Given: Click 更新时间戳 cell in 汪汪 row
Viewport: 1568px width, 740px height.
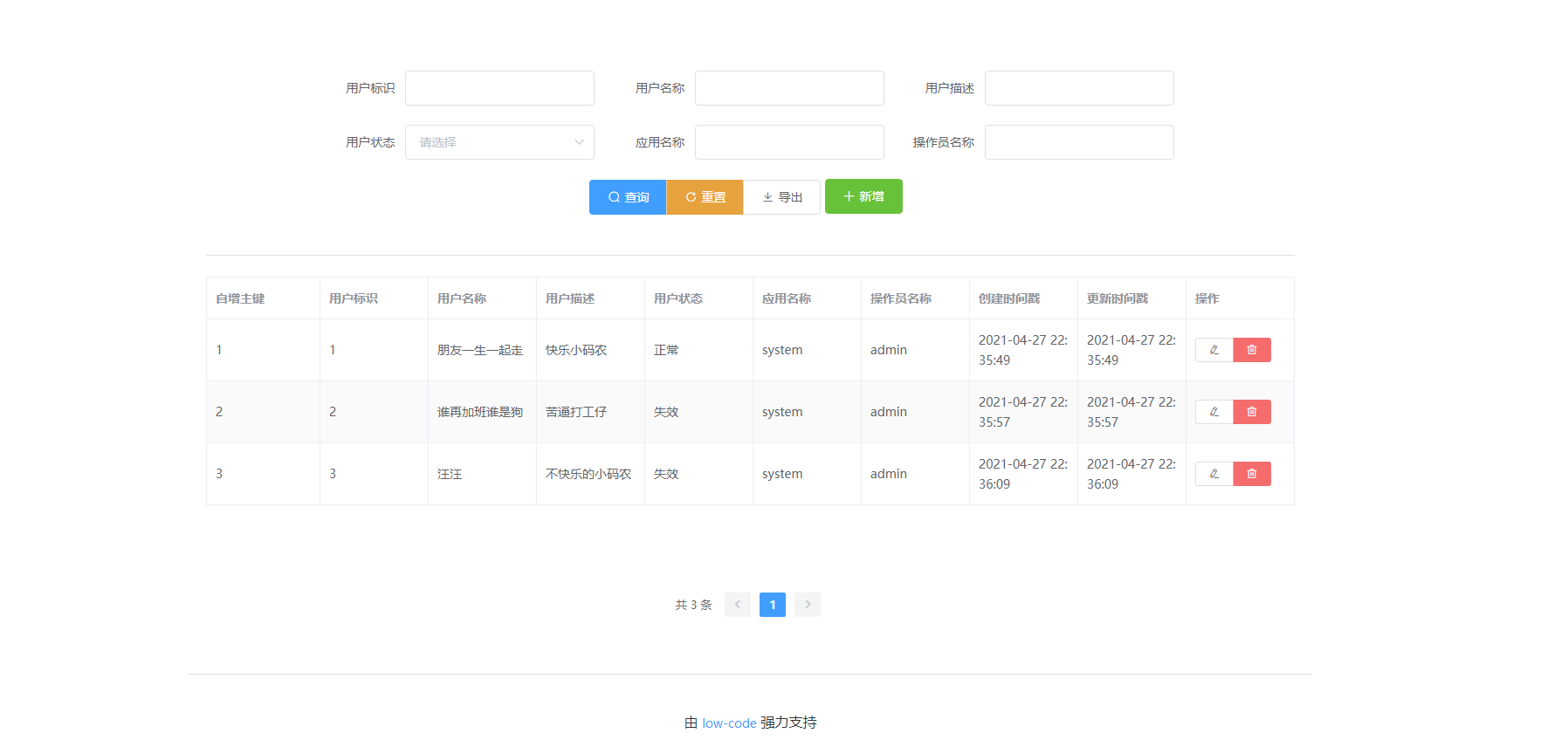Looking at the screenshot, I should [x=1131, y=474].
